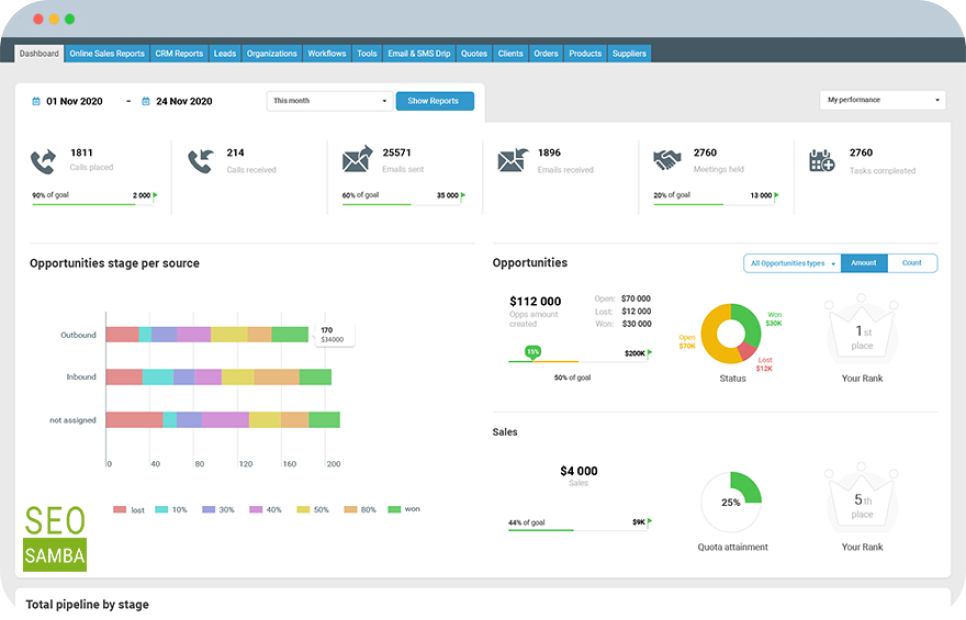Click the Show Reports button

(433, 101)
